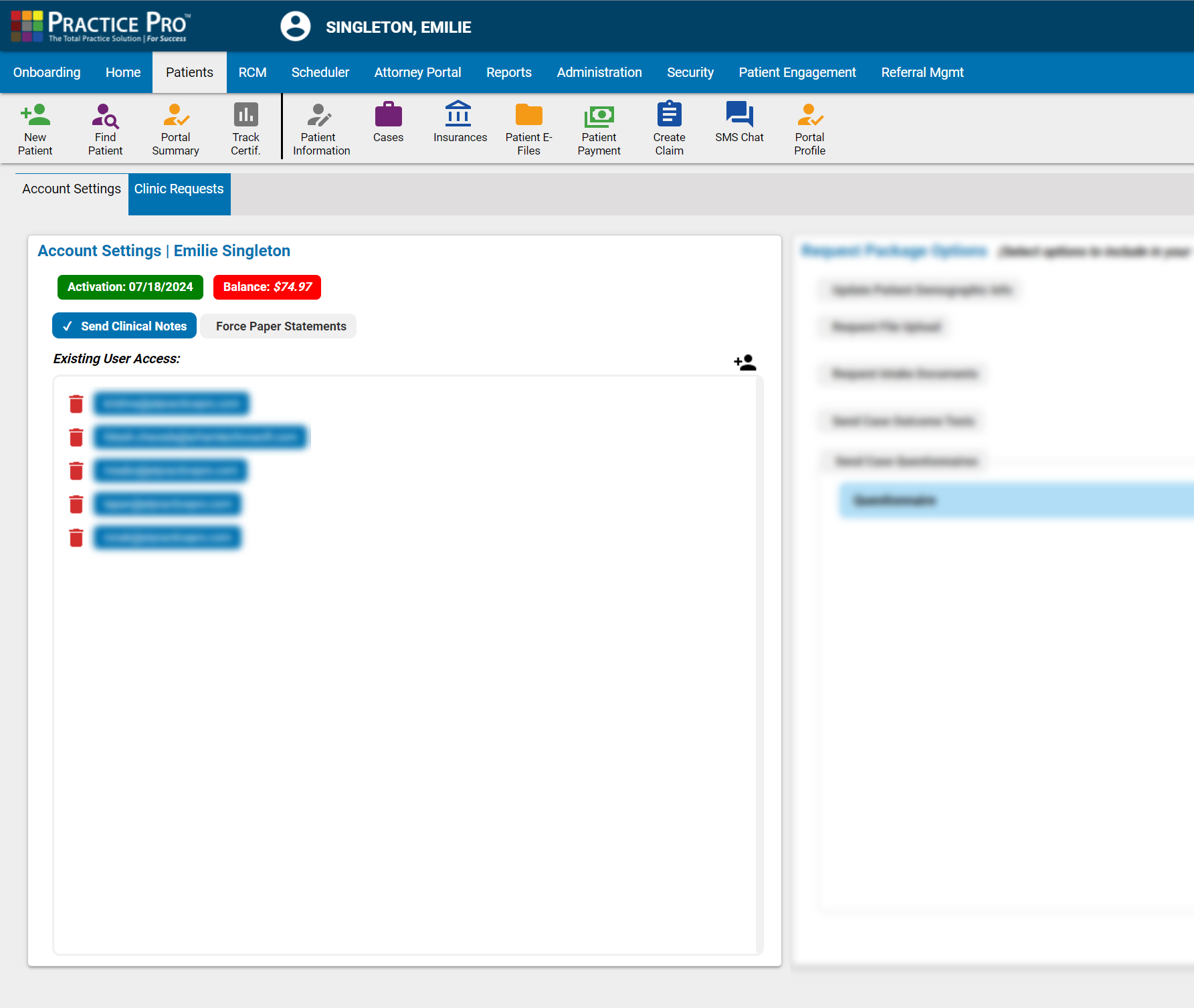Select the Clinic Requests tab
The height and width of the screenshot is (1008, 1194).
(x=179, y=189)
